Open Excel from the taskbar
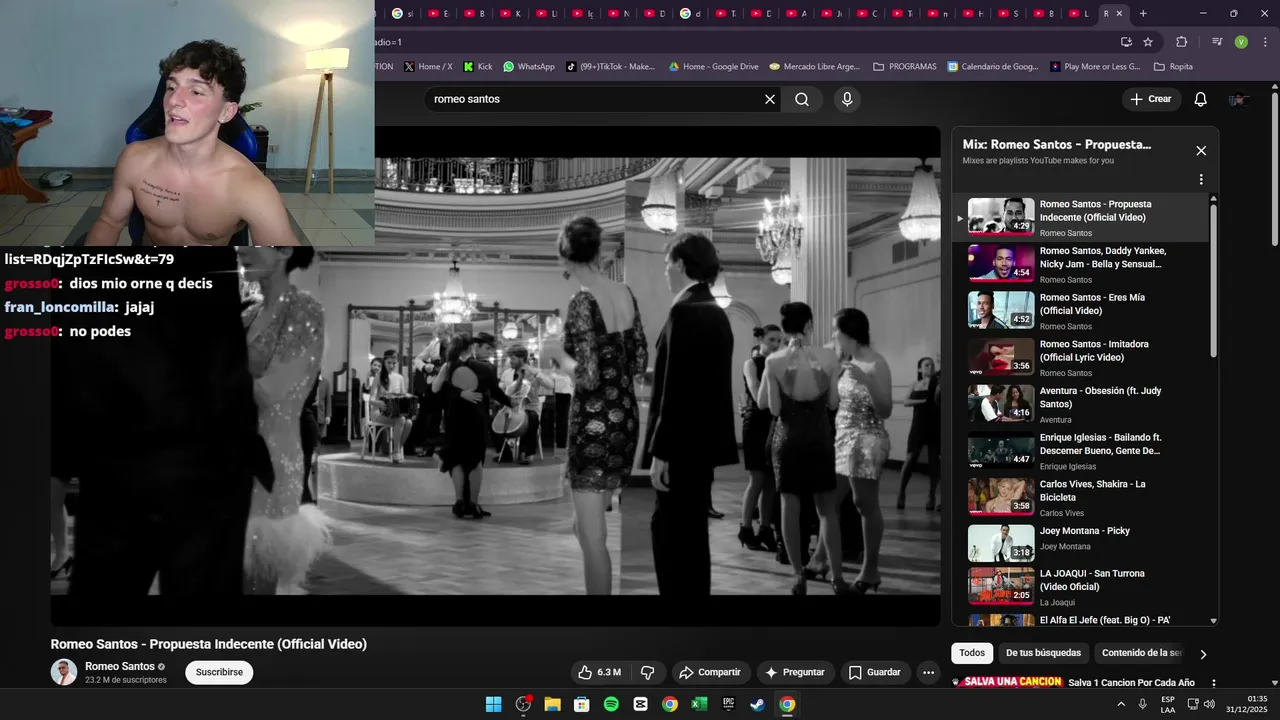Image resolution: width=1280 pixels, height=720 pixels. point(699,704)
